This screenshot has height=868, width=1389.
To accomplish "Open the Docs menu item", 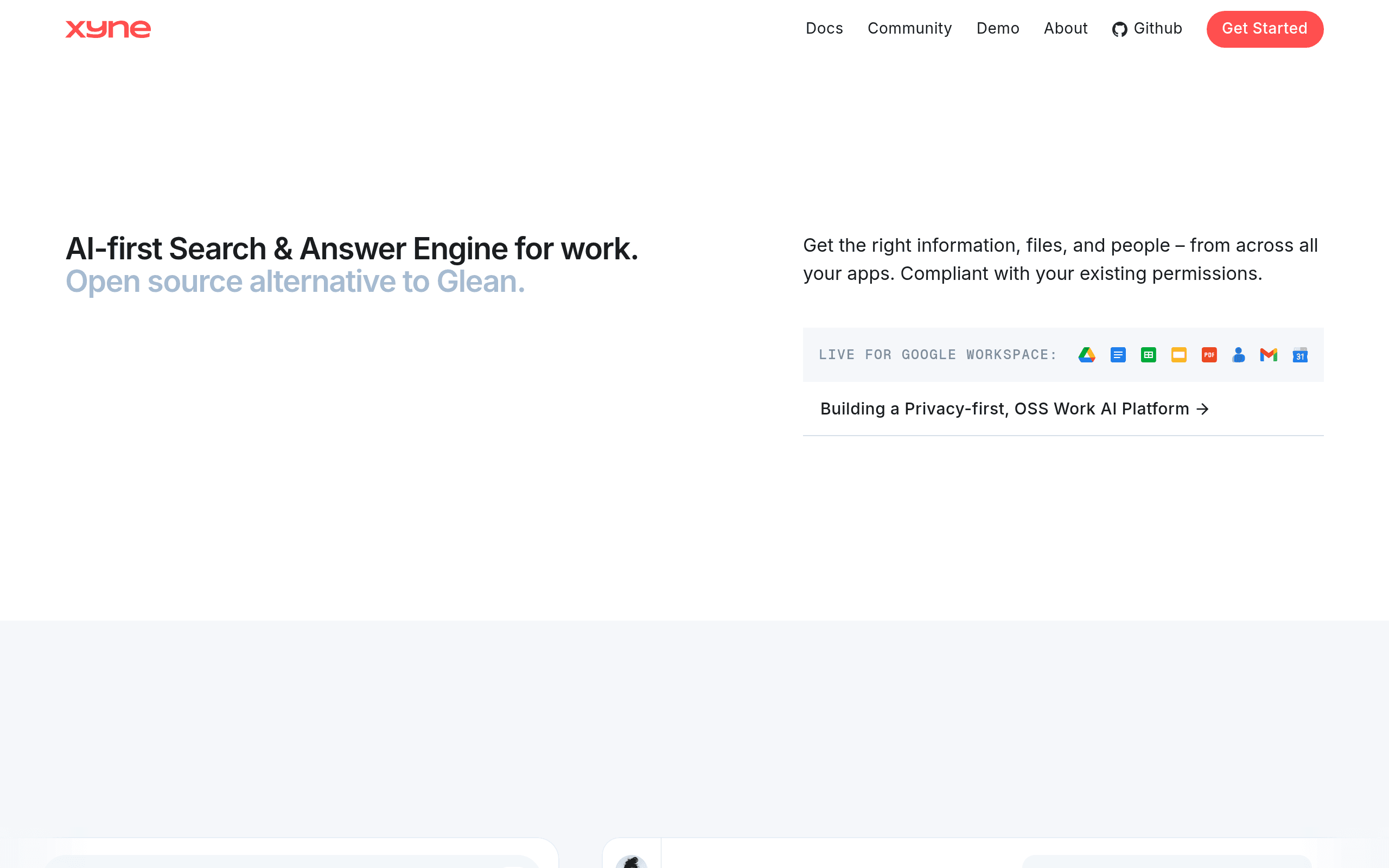I will pyautogui.click(x=824, y=28).
